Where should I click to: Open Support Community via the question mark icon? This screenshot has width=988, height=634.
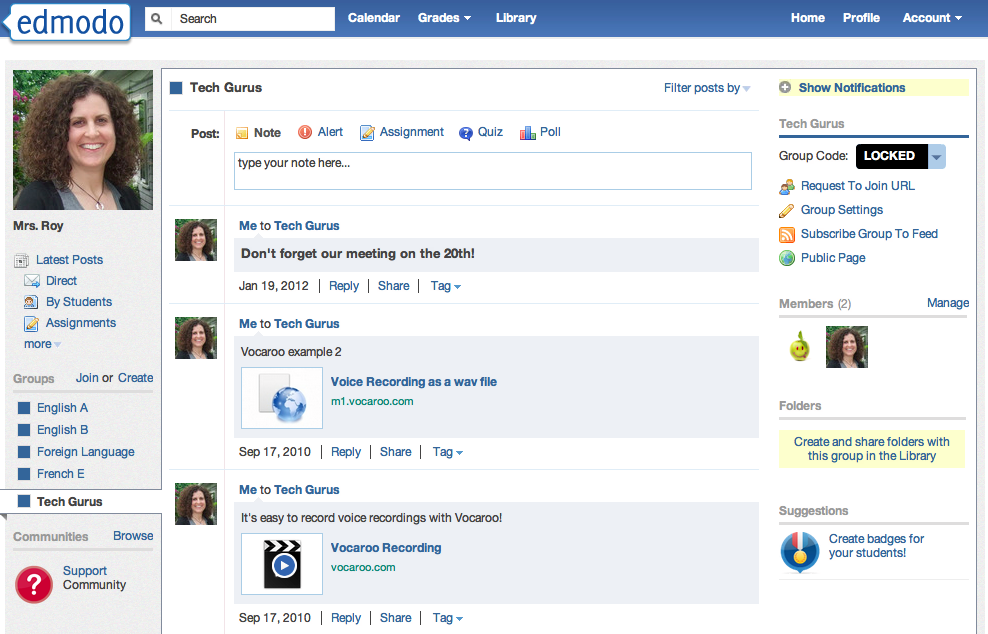(x=33, y=584)
